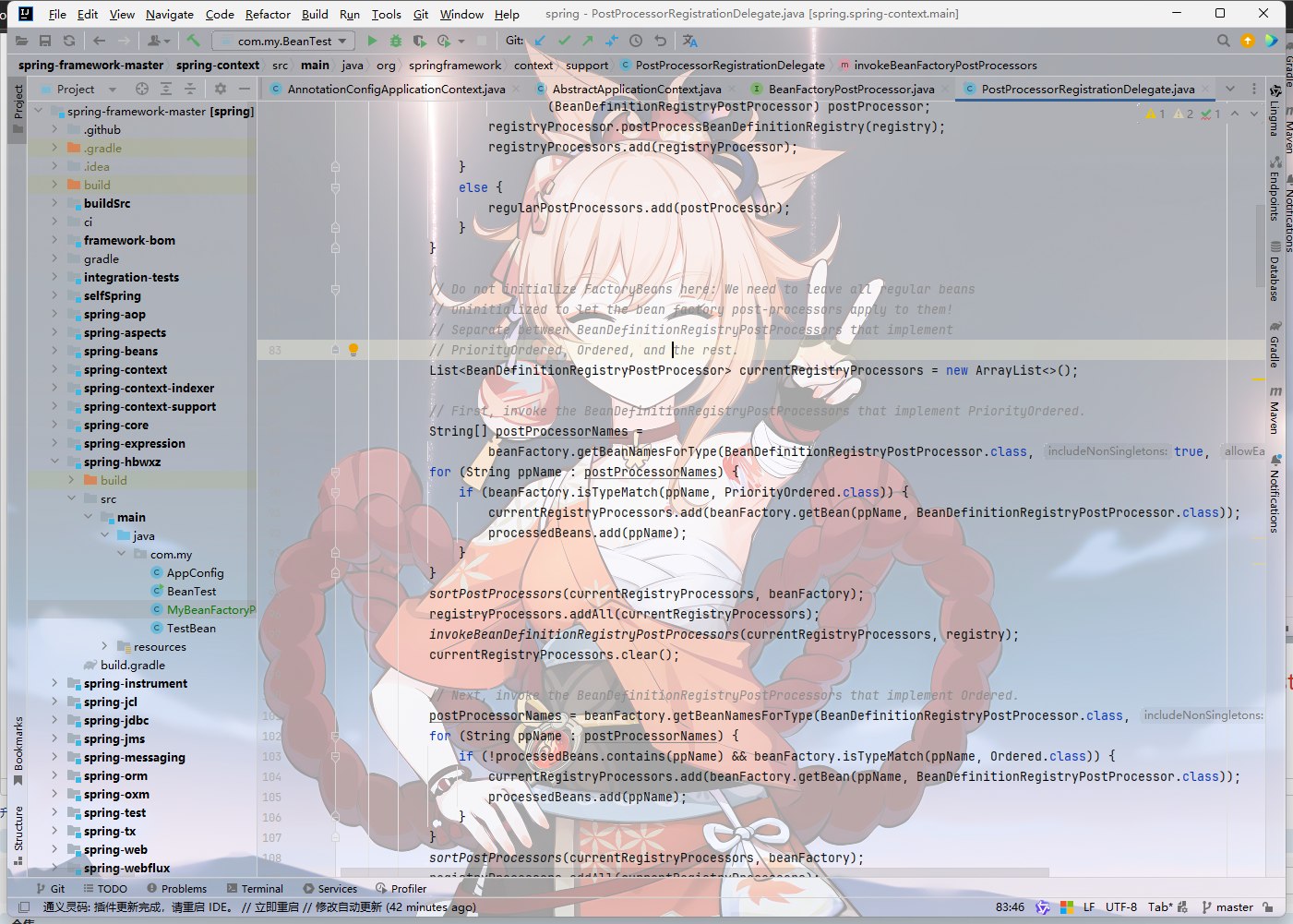Image resolution: width=1293 pixels, height=924 pixels.
Task: Collapse the spring-hbwxz module node
Action: pos(54,462)
